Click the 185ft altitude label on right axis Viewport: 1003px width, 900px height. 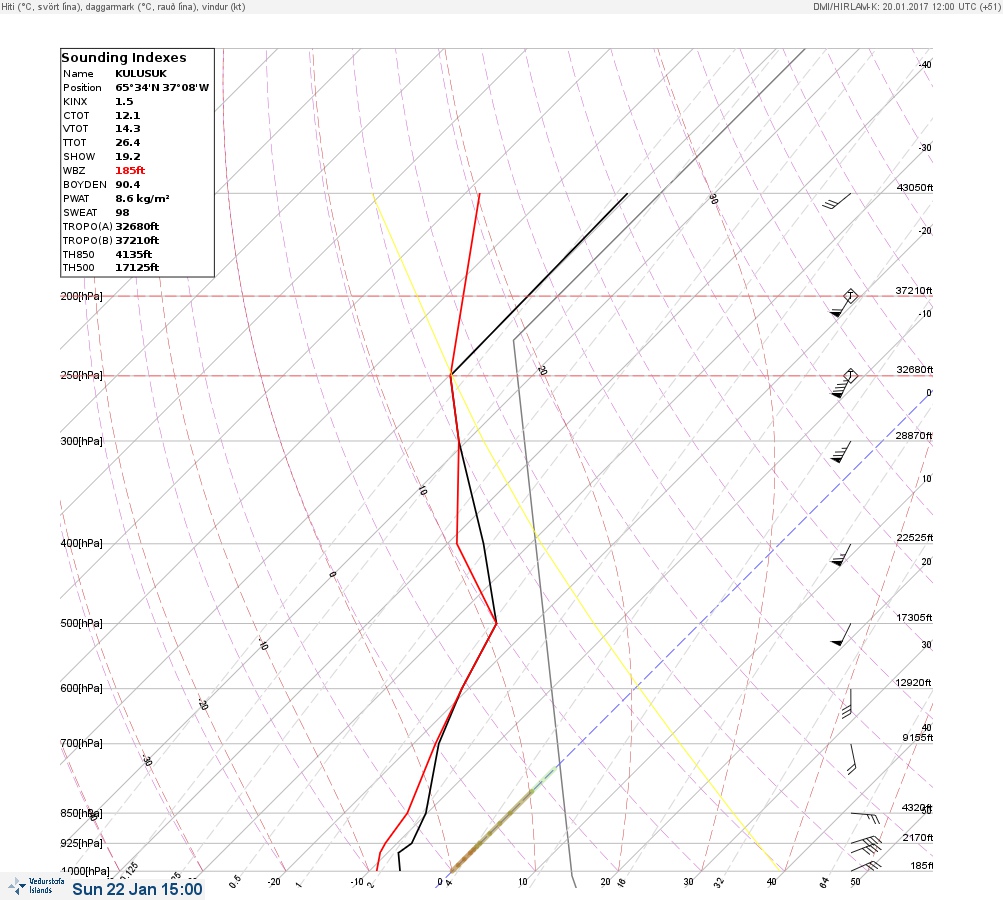(x=922, y=865)
